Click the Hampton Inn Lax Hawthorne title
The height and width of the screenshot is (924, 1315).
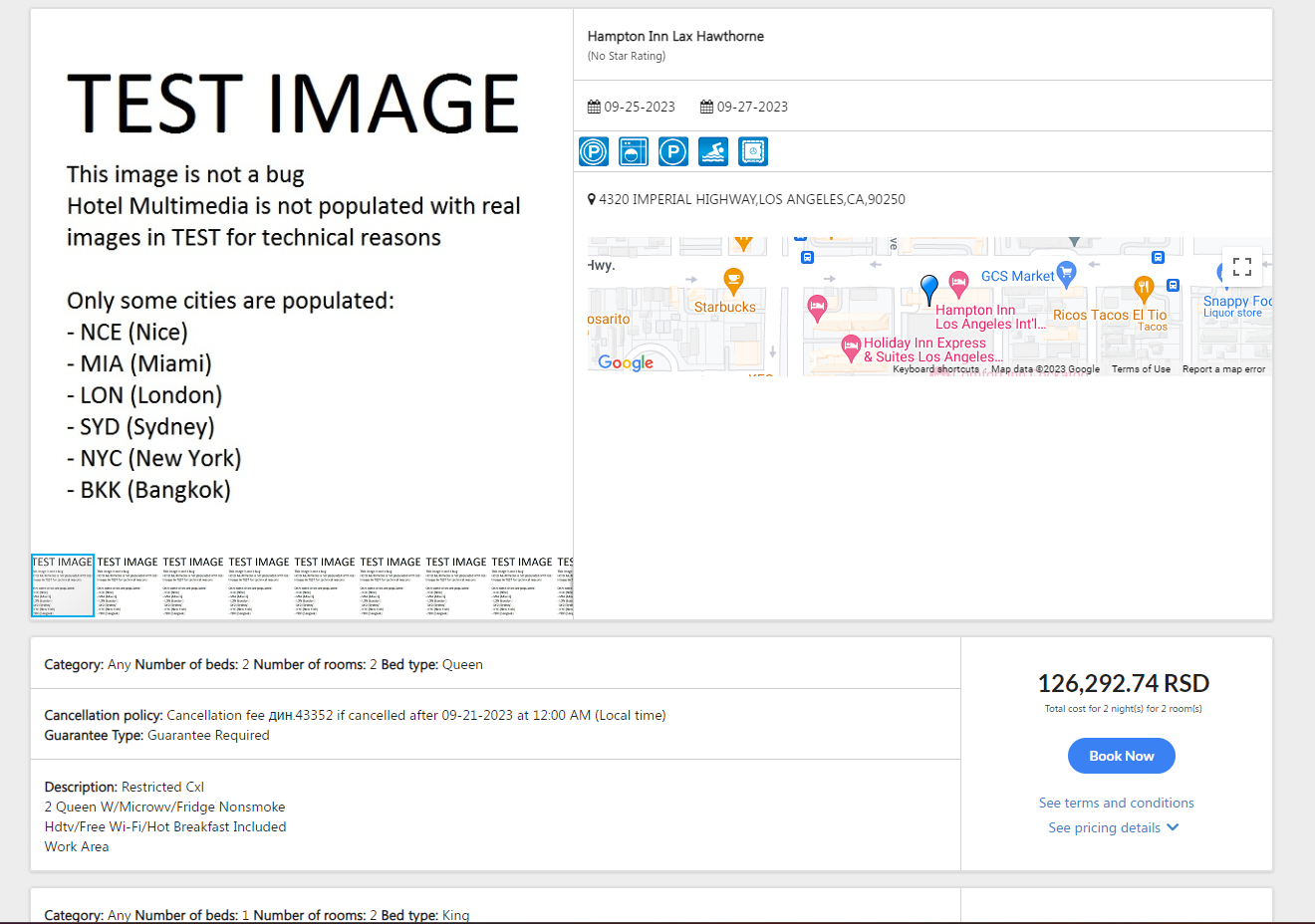(x=675, y=36)
